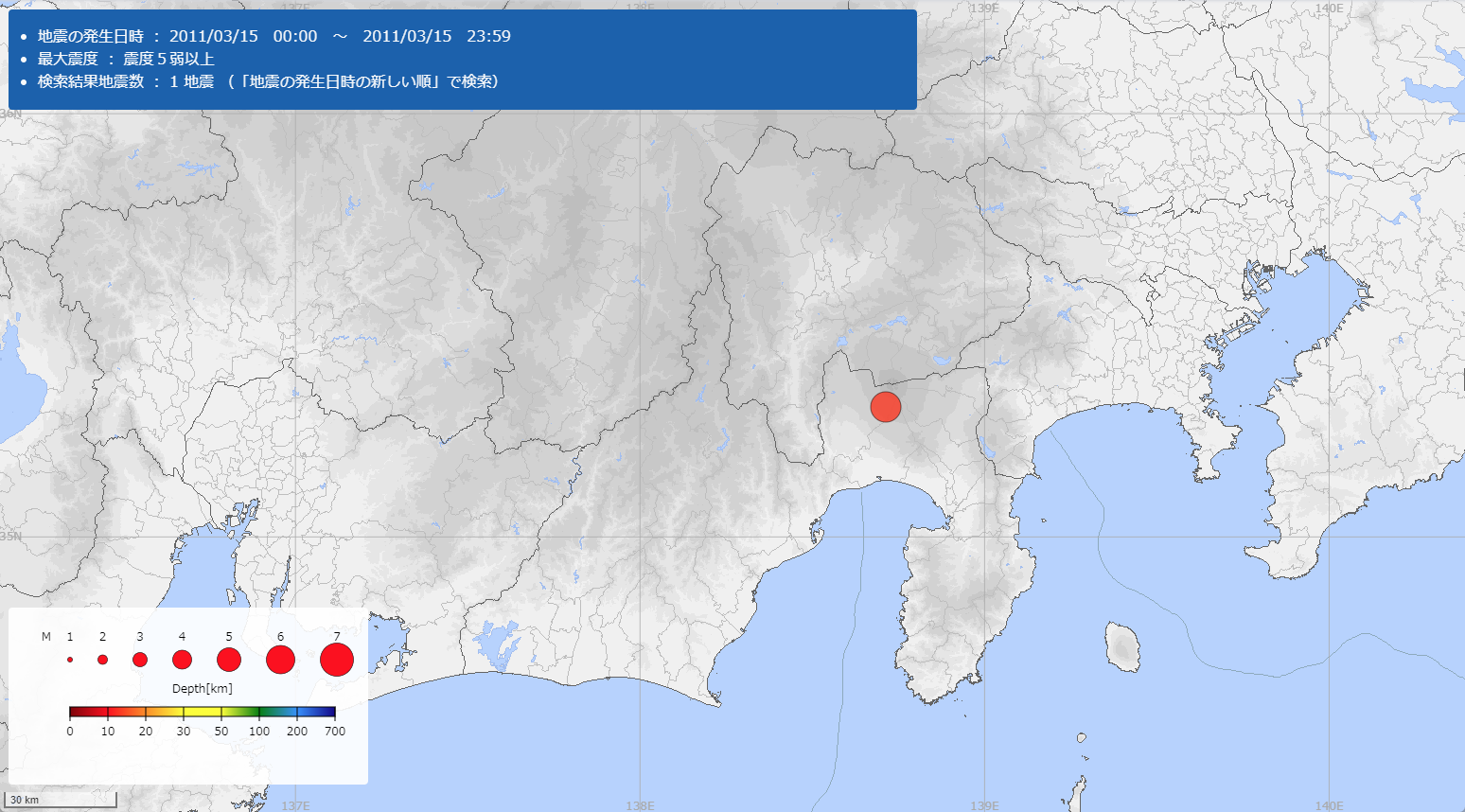The image size is (1465, 812).
Task: Click the 最大震度 震度5弱以上 line
Action: point(126,59)
